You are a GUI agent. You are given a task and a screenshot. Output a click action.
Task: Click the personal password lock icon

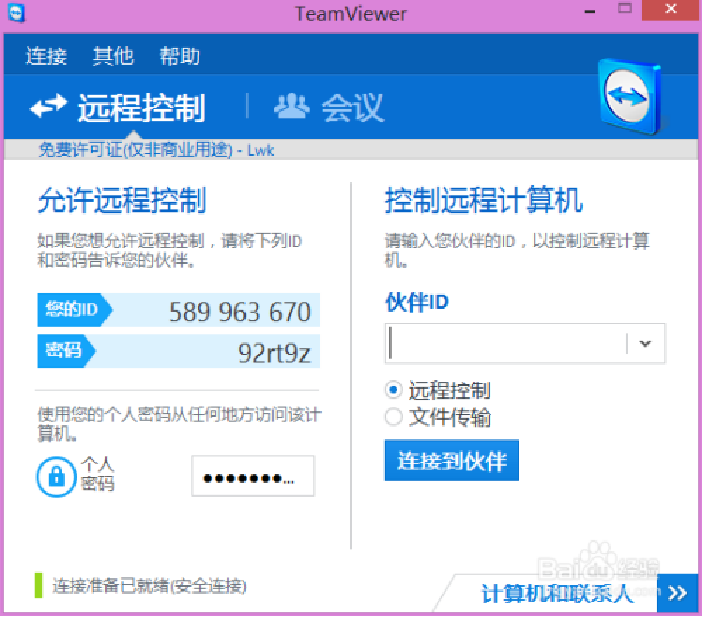click(x=56, y=476)
